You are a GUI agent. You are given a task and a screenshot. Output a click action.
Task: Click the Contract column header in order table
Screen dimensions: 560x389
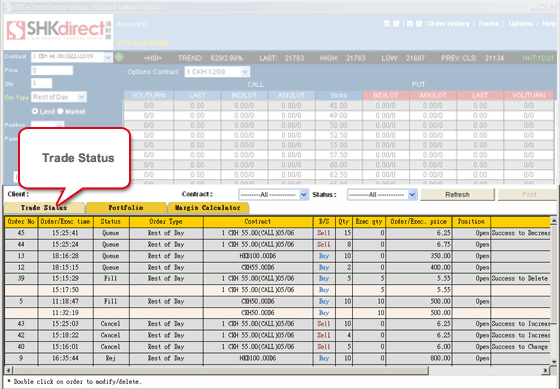(258, 222)
